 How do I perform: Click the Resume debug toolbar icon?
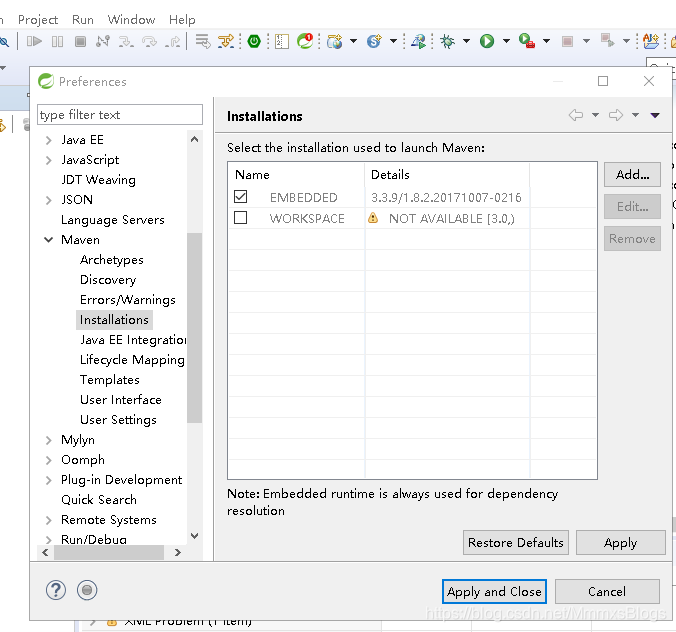34,41
